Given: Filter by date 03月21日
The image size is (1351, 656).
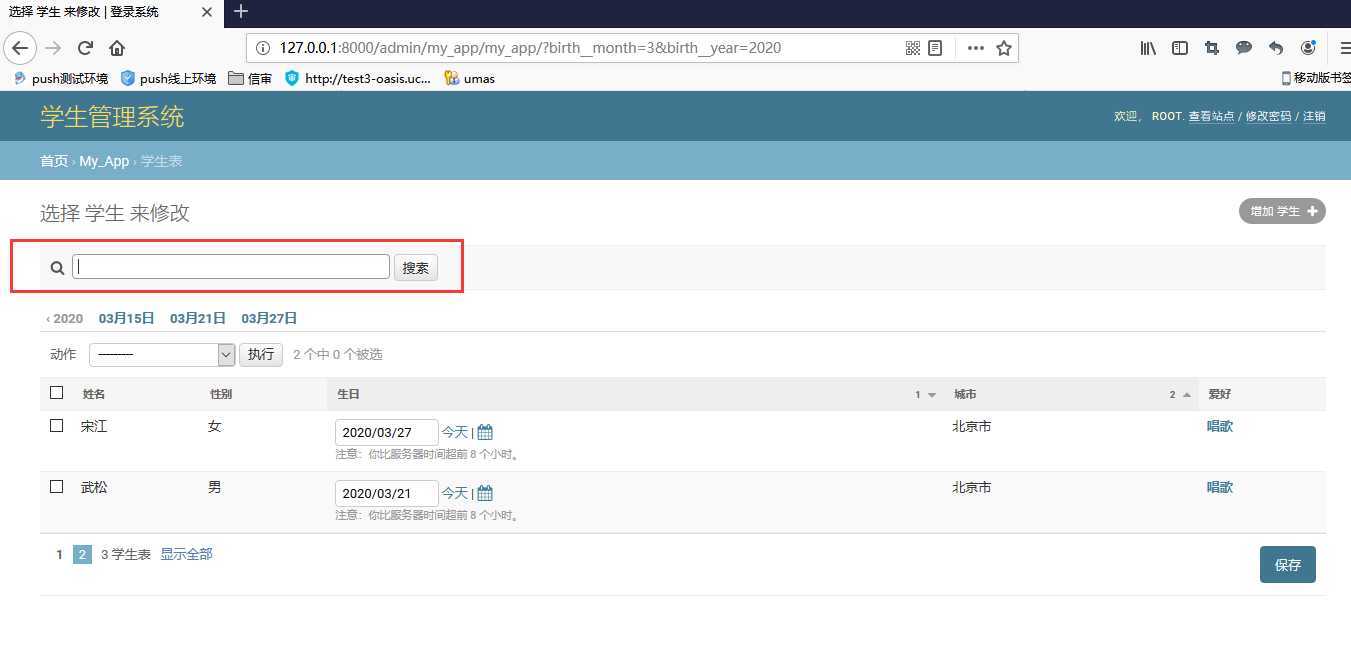Looking at the screenshot, I should tap(198, 318).
